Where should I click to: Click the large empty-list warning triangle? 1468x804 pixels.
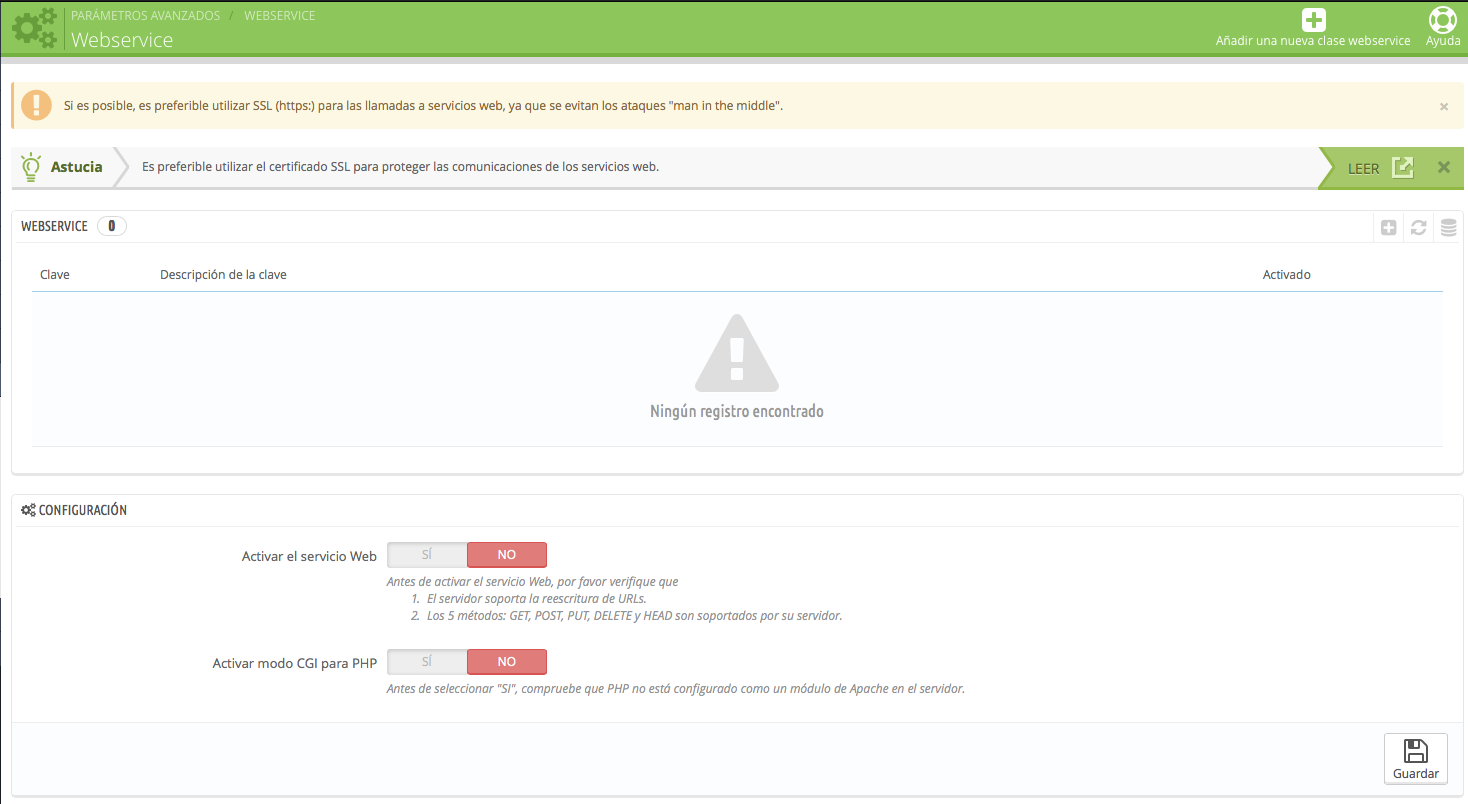(x=737, y=352)
